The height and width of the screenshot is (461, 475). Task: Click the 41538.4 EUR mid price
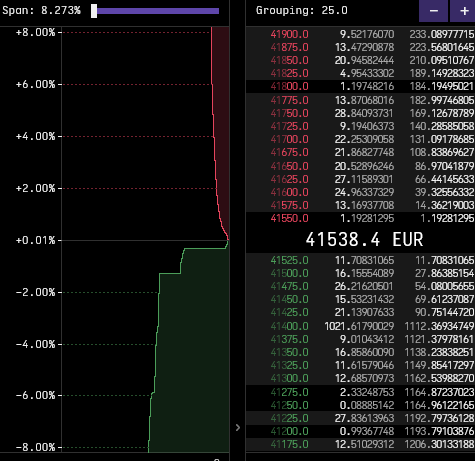tap(364, 239)
